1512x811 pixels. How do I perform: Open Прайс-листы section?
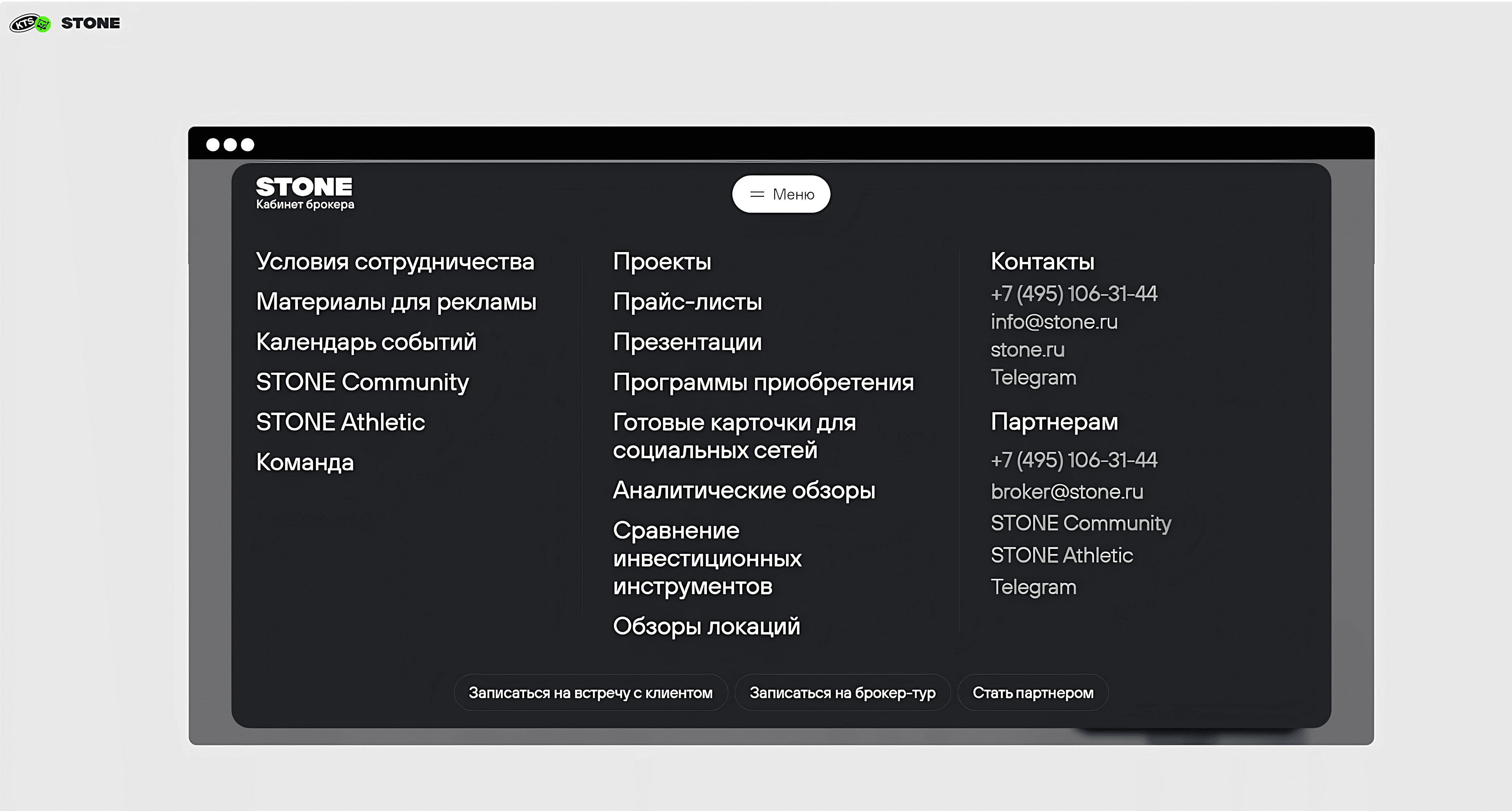[687, 301]
